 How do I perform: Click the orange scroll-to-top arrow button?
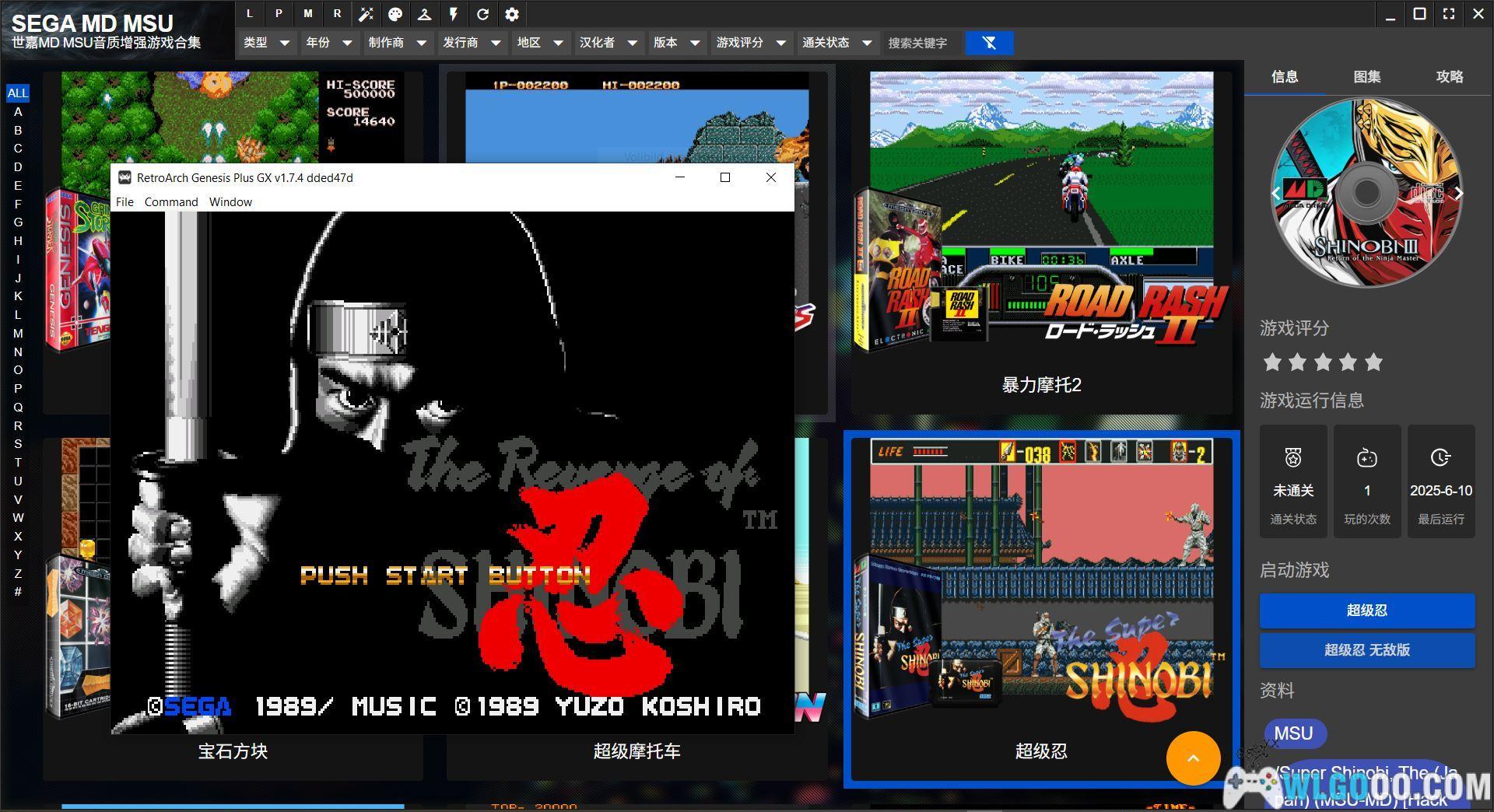[1193, 758]
